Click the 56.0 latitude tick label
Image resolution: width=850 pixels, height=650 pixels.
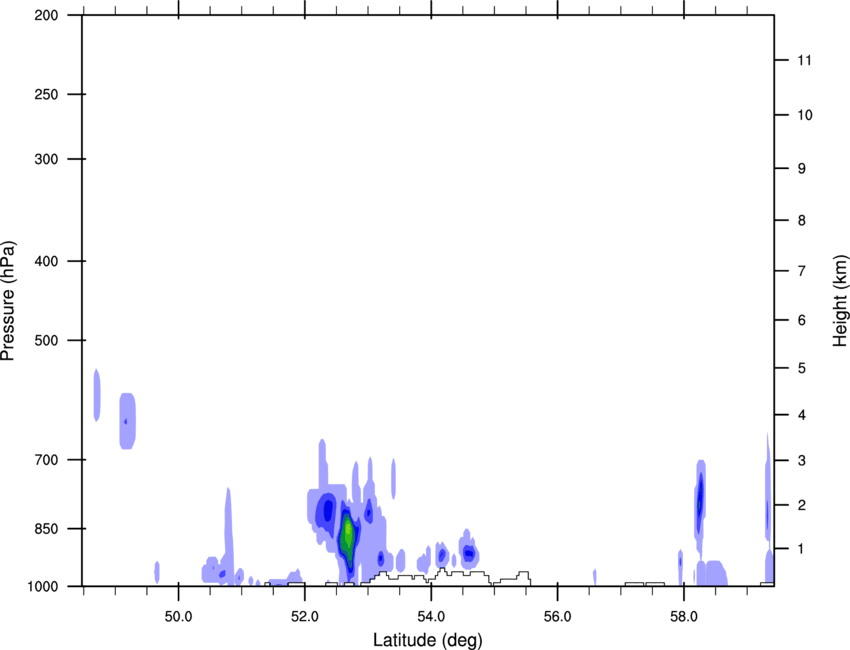[x=558, y=617]
